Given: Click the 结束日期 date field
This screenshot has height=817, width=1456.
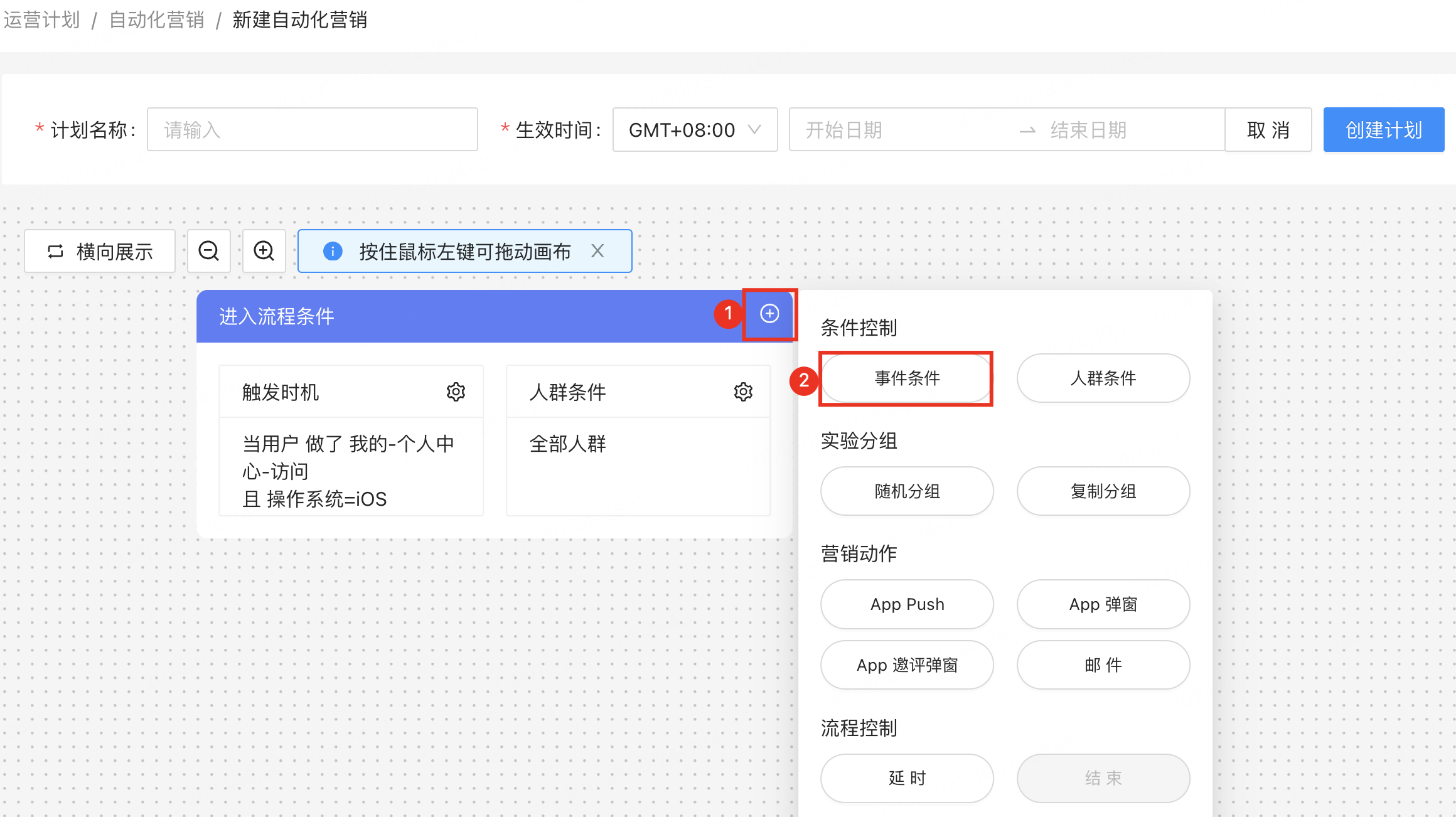Looking at the screenshot, I should pos(1089,130).
